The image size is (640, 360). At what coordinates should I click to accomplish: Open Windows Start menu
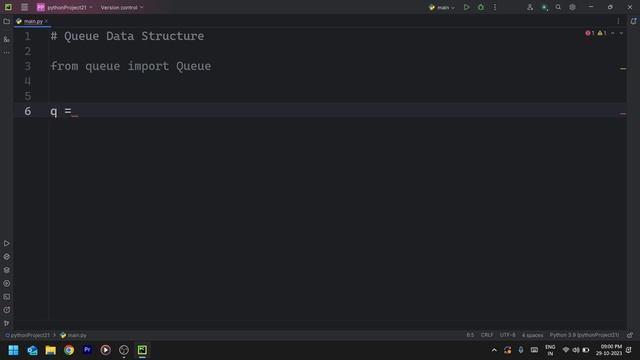point(13,350)
